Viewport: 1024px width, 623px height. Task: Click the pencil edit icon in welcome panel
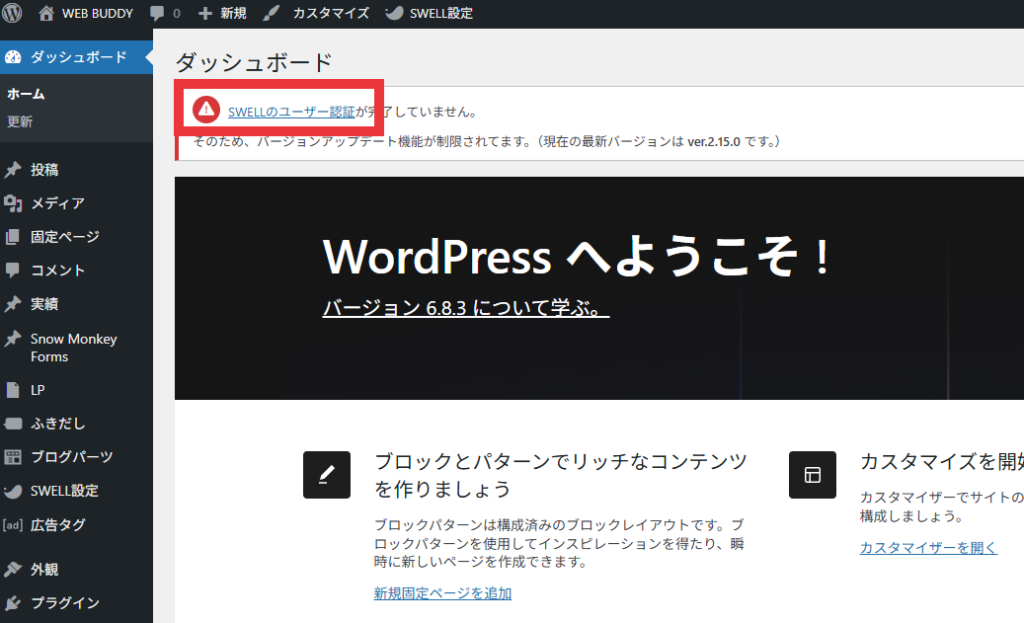[x=326, y=475]
